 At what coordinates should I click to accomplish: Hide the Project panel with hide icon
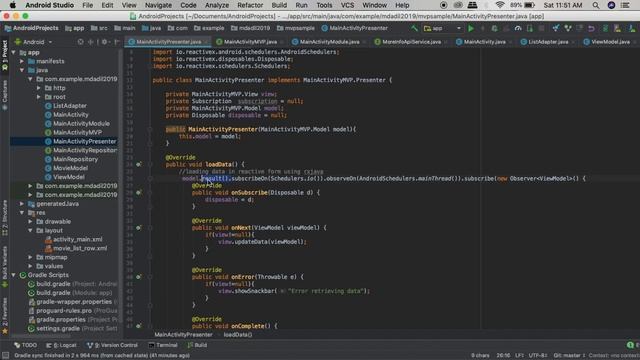[117, 42]
